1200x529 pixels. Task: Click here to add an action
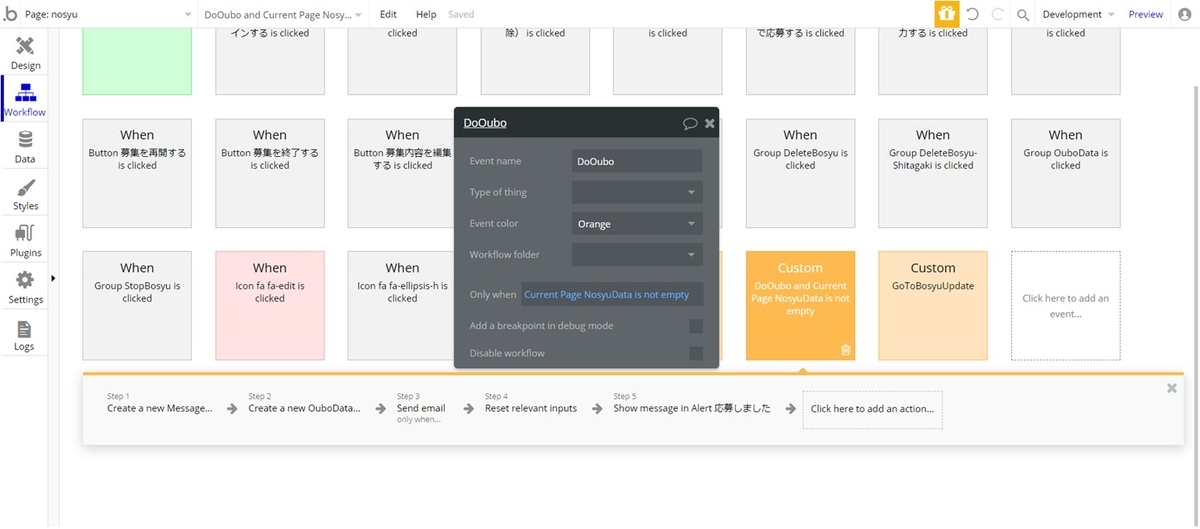pyautogui.click(x=872, y=409)
